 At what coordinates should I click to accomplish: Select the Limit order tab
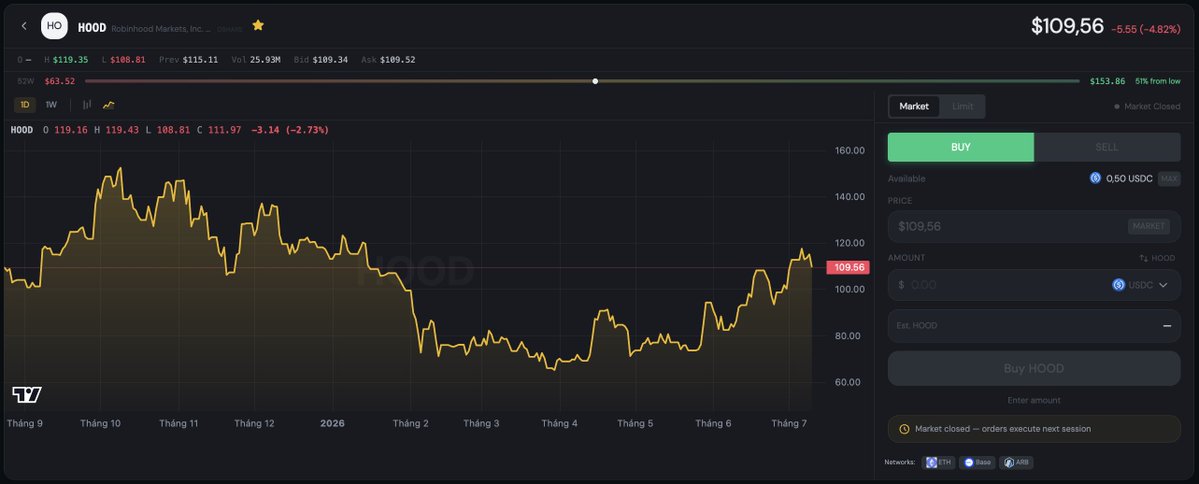tap(963, 106)
